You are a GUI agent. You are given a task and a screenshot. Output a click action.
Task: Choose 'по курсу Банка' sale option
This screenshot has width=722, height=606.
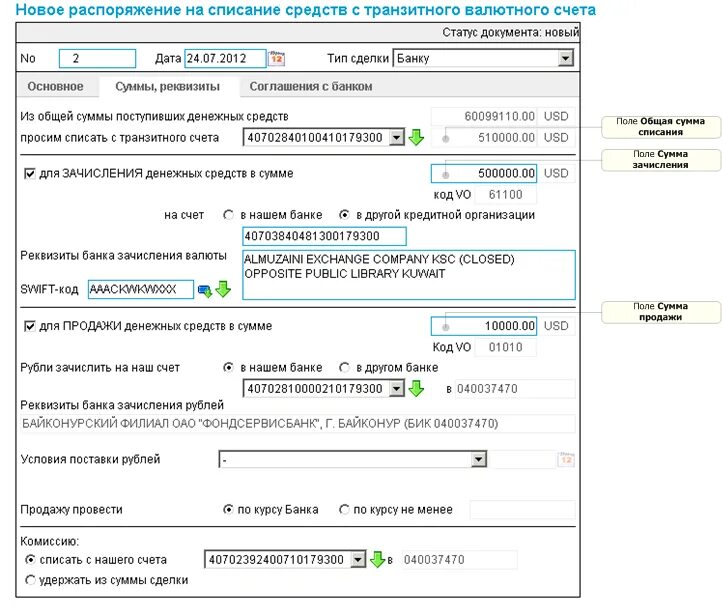228,510
